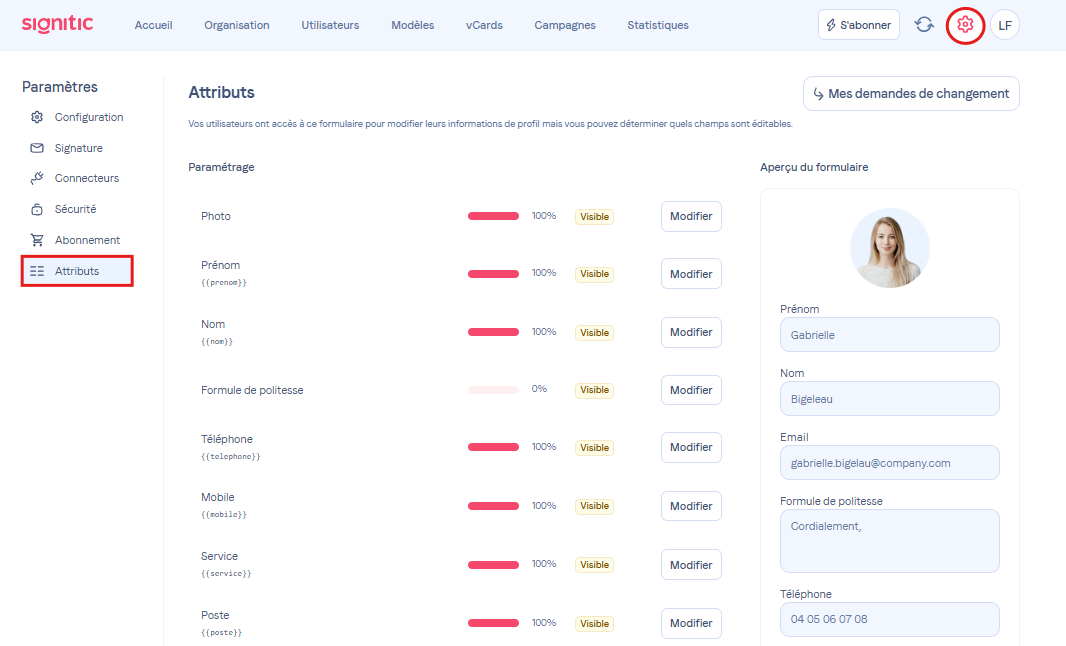Click the Signitic logo
The width and height of the screenshot is (1066, 646).
(x=57, y=24)
